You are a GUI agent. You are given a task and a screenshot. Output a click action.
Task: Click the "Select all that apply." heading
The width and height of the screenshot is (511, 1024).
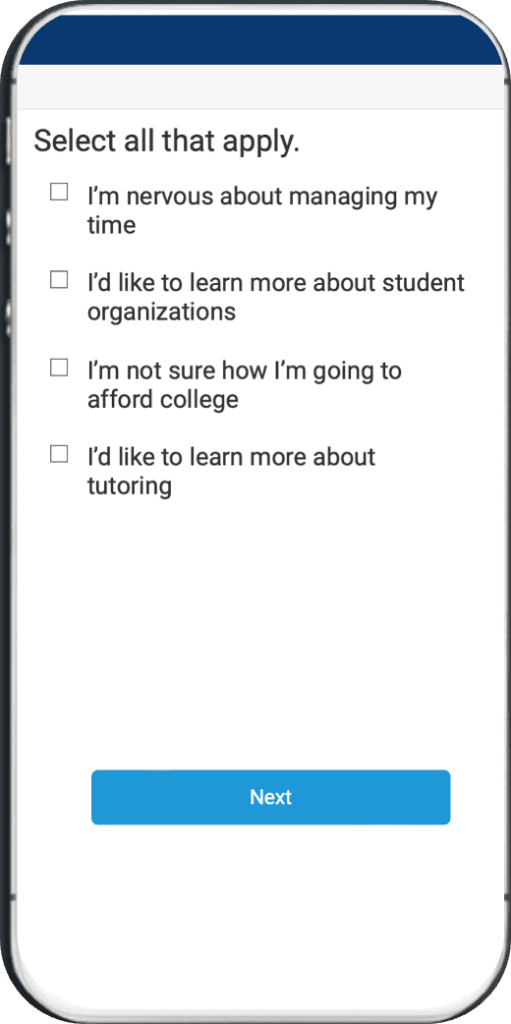(167, 141)
